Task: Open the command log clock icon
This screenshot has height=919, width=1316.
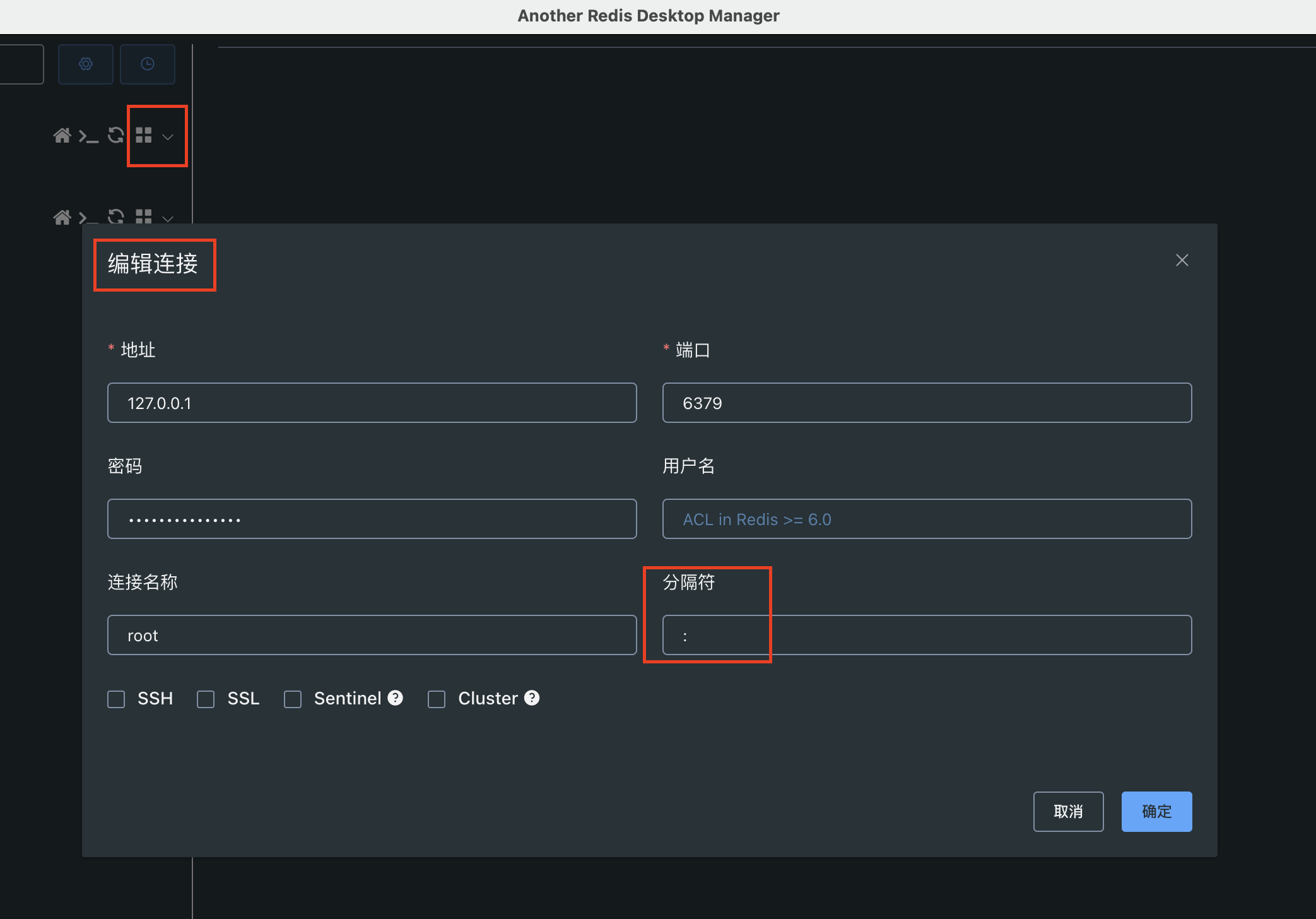Action: [148, 64]
